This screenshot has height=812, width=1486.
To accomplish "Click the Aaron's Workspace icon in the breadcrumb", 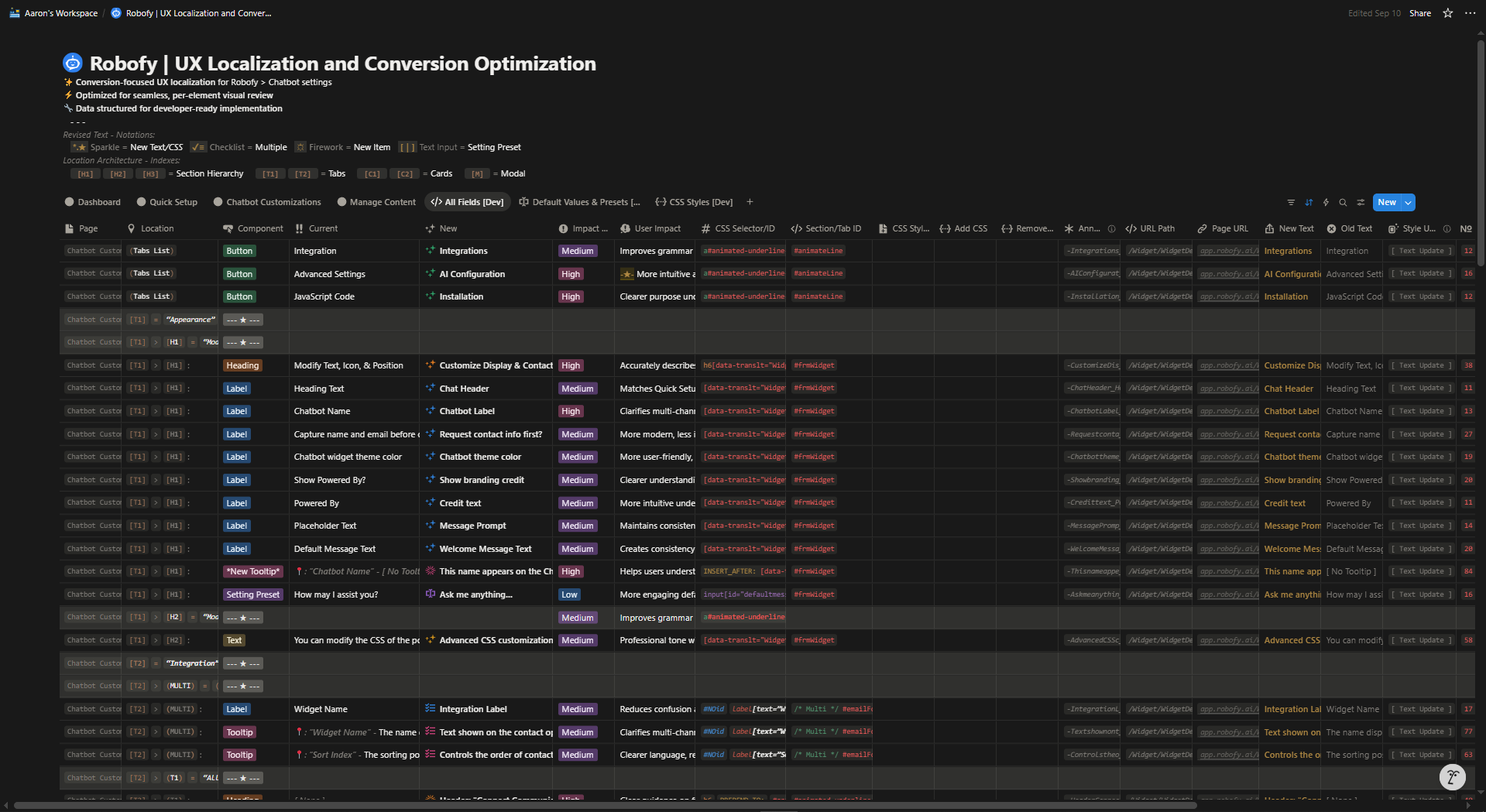I will [x=15, y=13].
